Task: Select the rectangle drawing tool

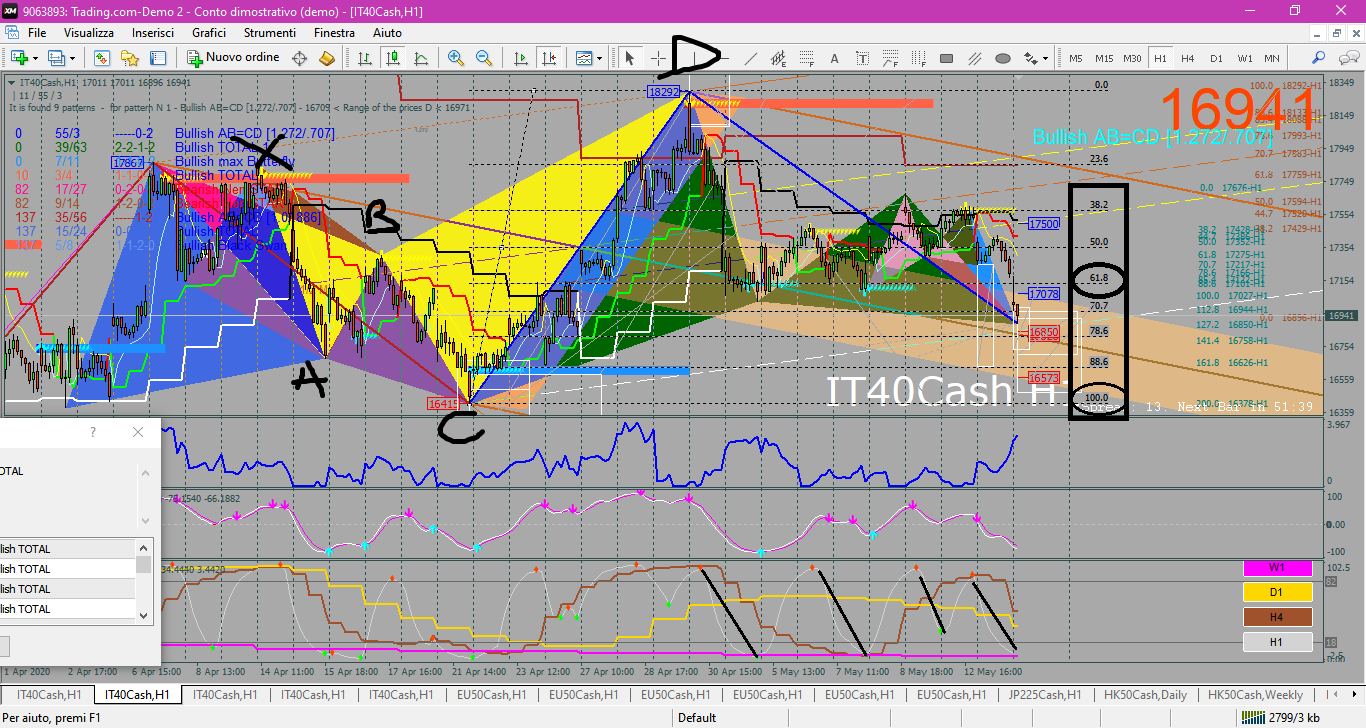Action: [947, 58]
